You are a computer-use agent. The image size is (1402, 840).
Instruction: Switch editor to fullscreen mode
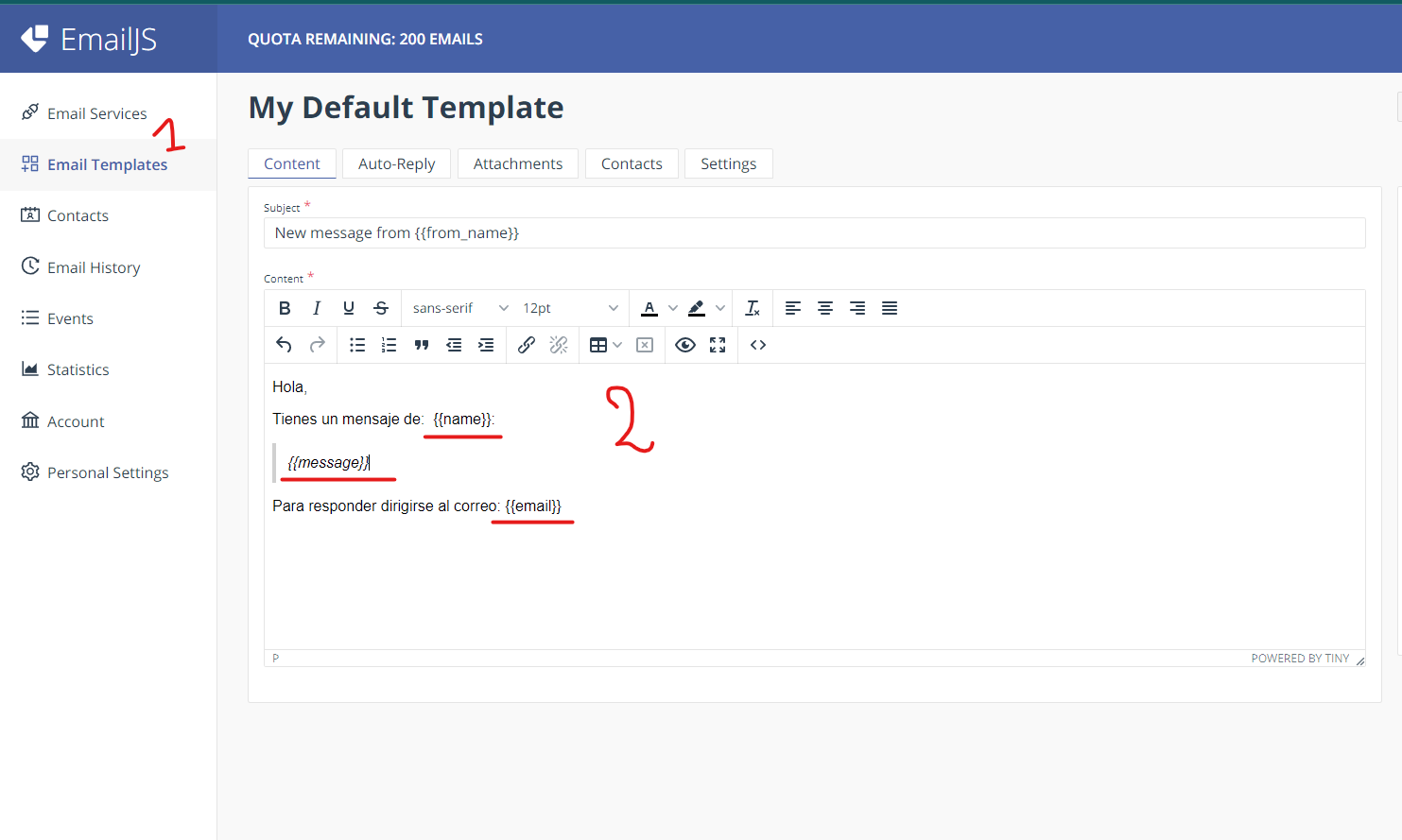pyautogui.click(x=718, y=345)
